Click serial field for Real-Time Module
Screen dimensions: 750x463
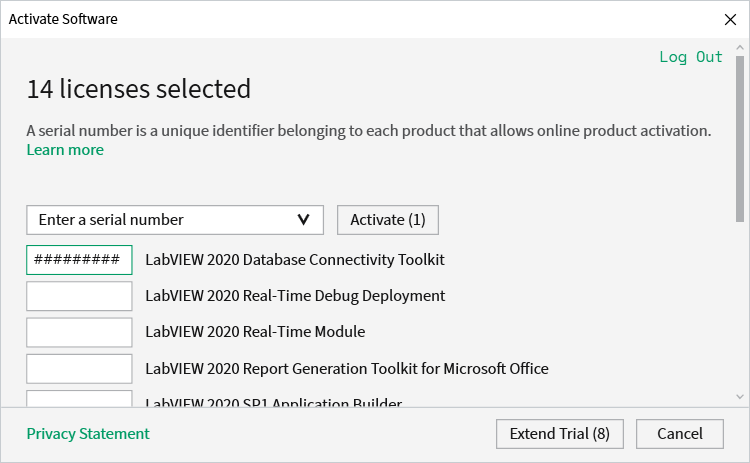tap(79, 332)
